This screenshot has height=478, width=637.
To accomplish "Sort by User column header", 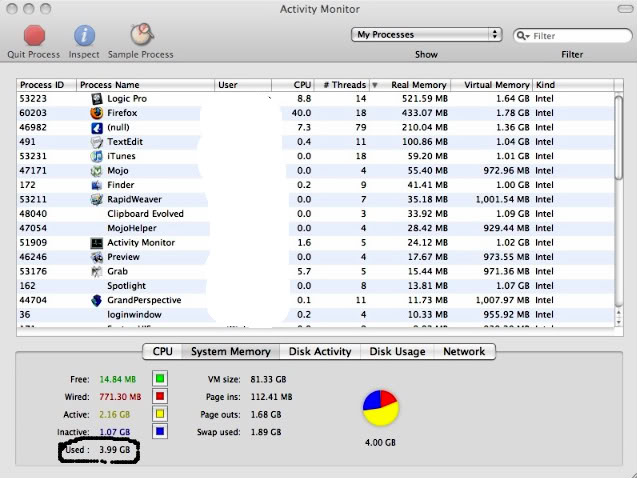I will (243, 85).
